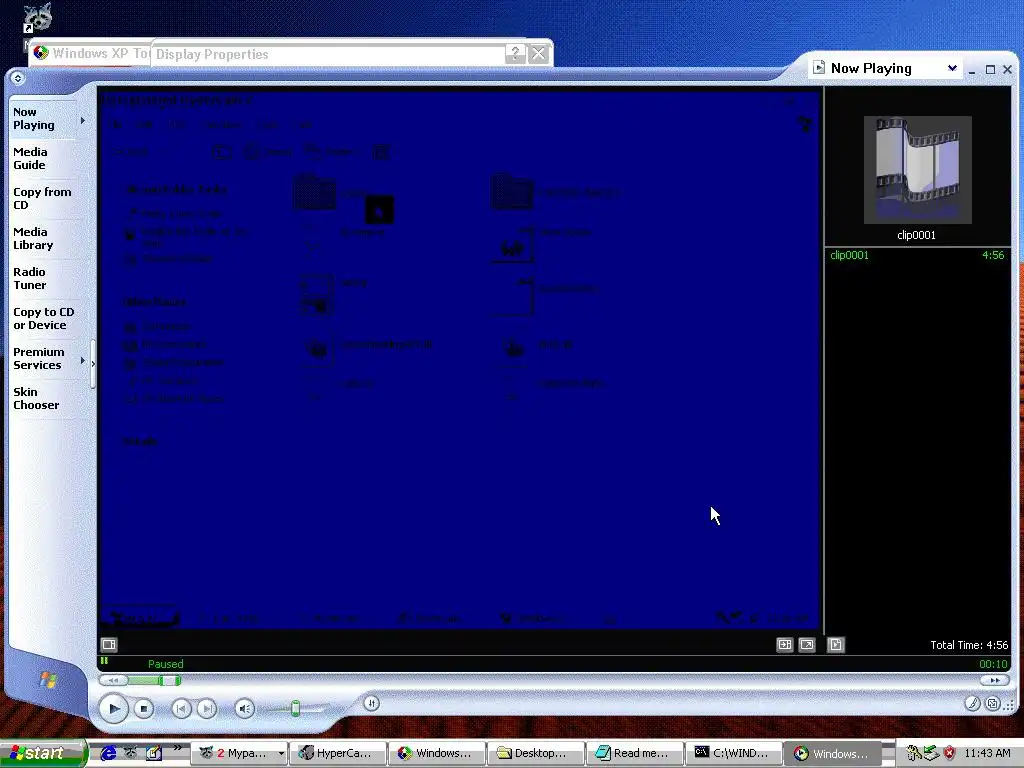Open the Media Guide tab
The image size is (1024, 768).
pyautogui.click(x=43, y=159)
